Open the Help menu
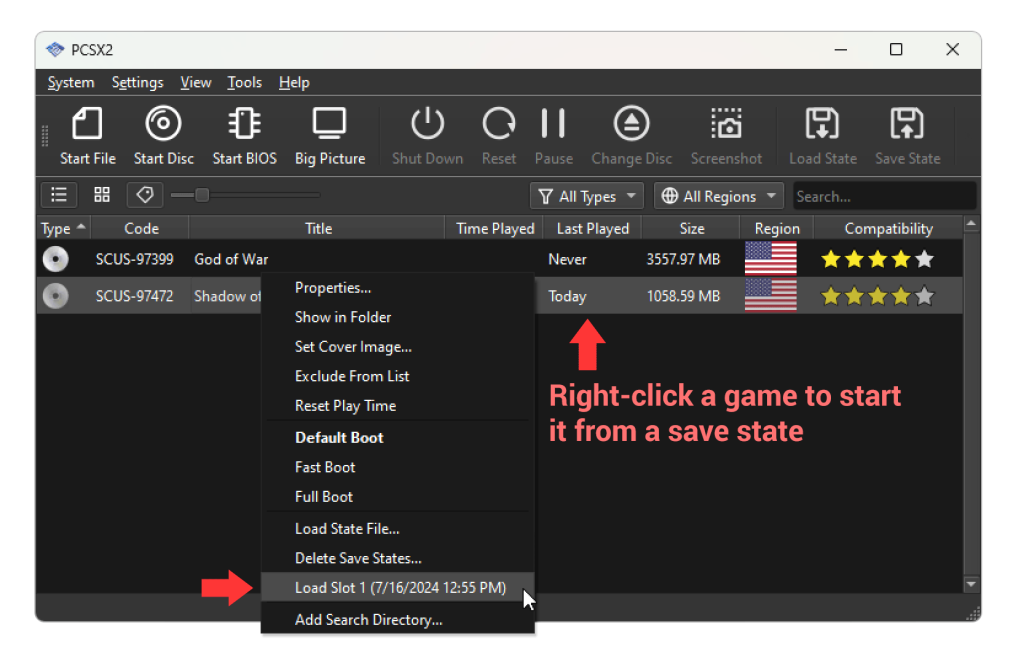 [294, 83]
